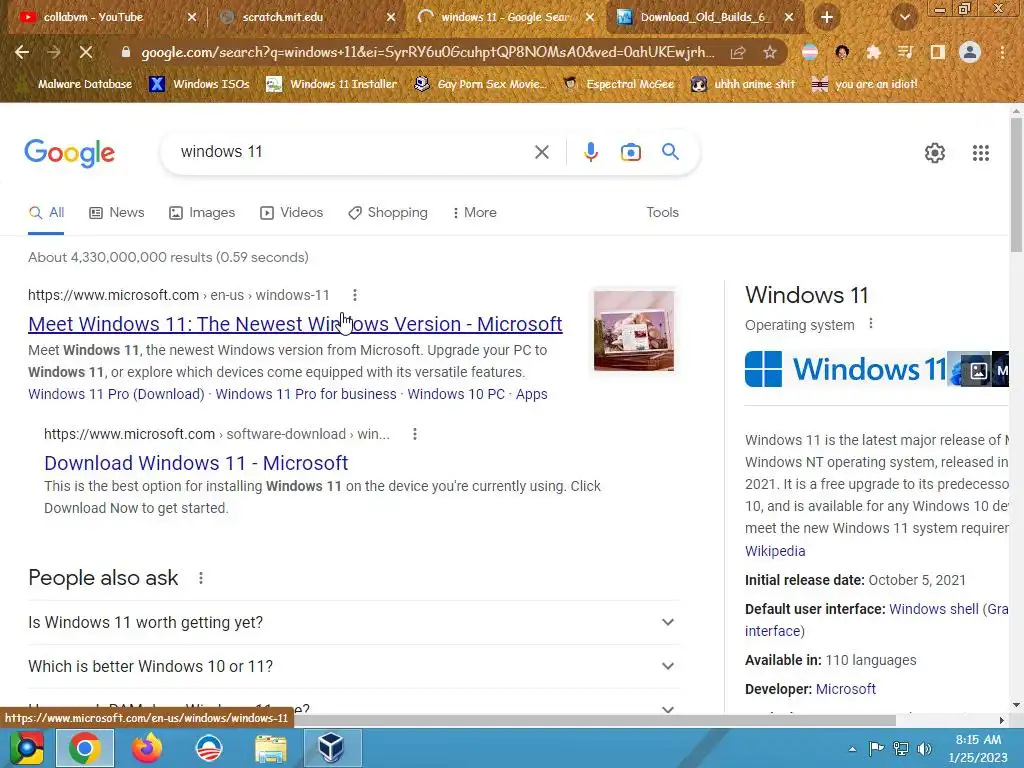Open Windows 11 Pro (Download) sitelink
Viewport: 1024px width, 768px height.
click(x=116, y=394)
